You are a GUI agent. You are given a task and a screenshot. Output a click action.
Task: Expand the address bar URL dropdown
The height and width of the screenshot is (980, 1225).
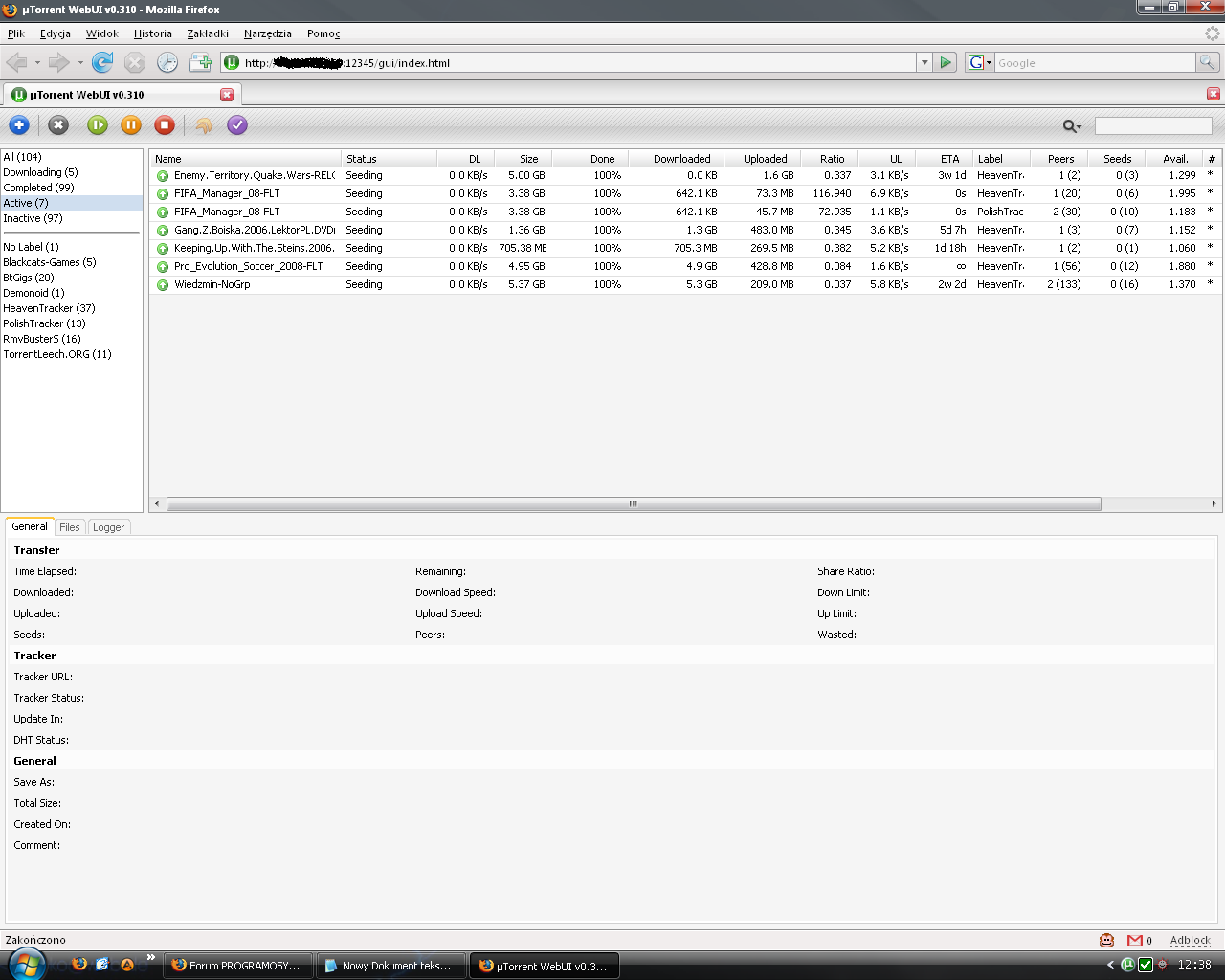(924, 62)
